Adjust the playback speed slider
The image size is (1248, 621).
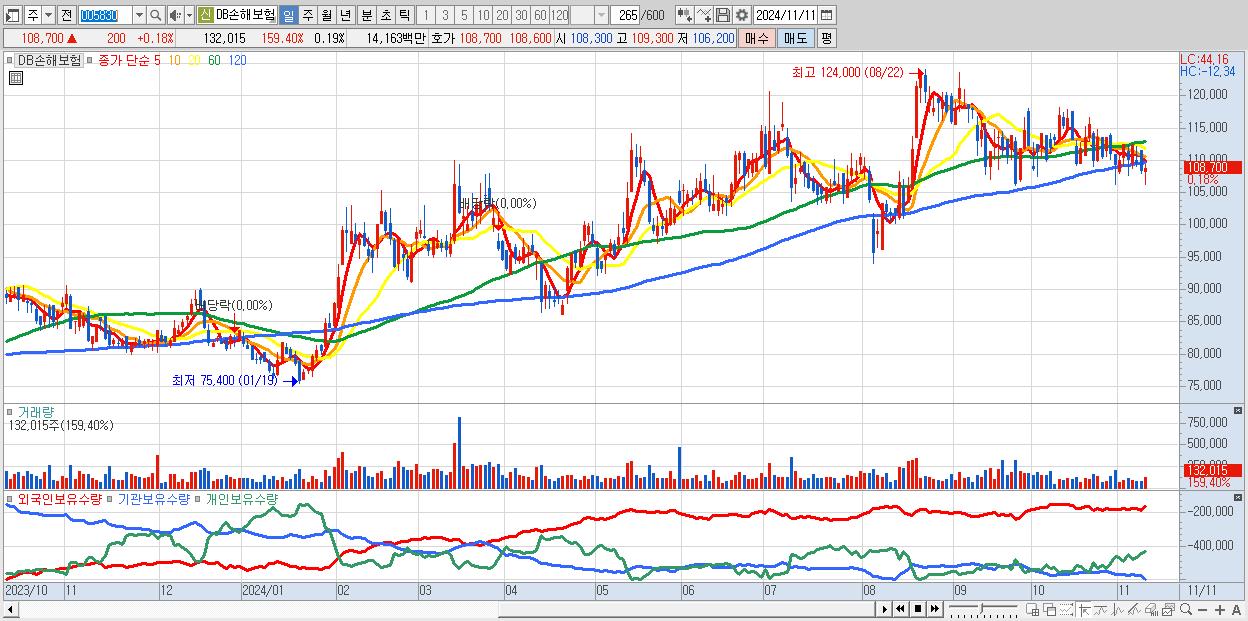(982, 610)
